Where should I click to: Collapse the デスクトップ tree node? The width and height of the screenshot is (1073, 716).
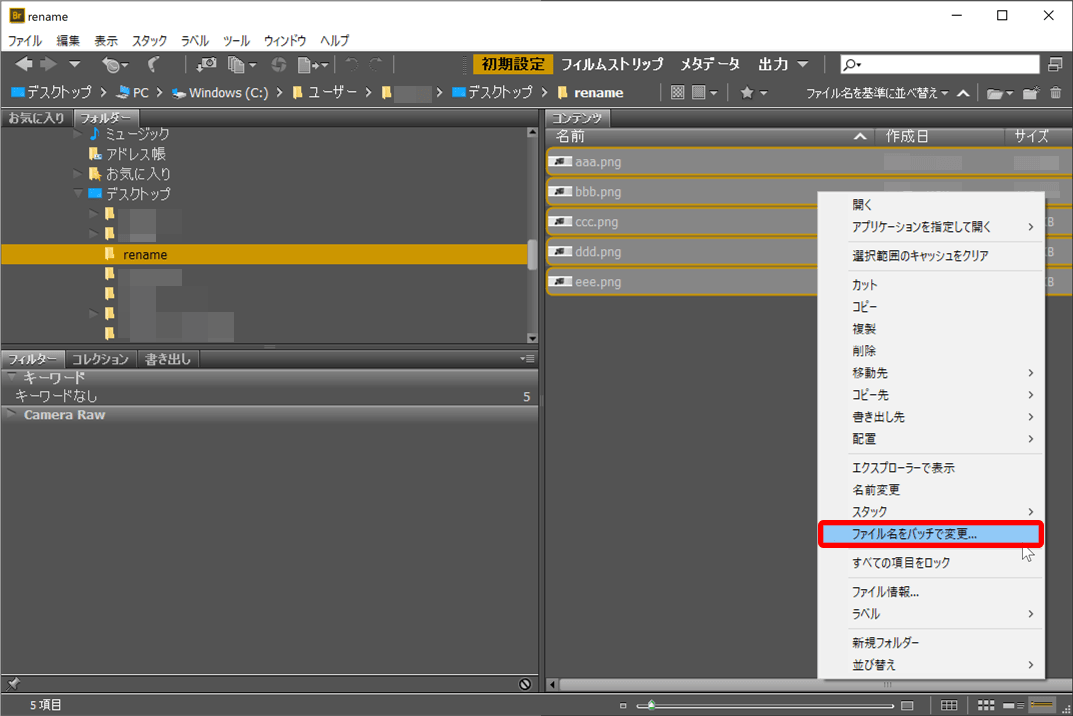(78, 194)
